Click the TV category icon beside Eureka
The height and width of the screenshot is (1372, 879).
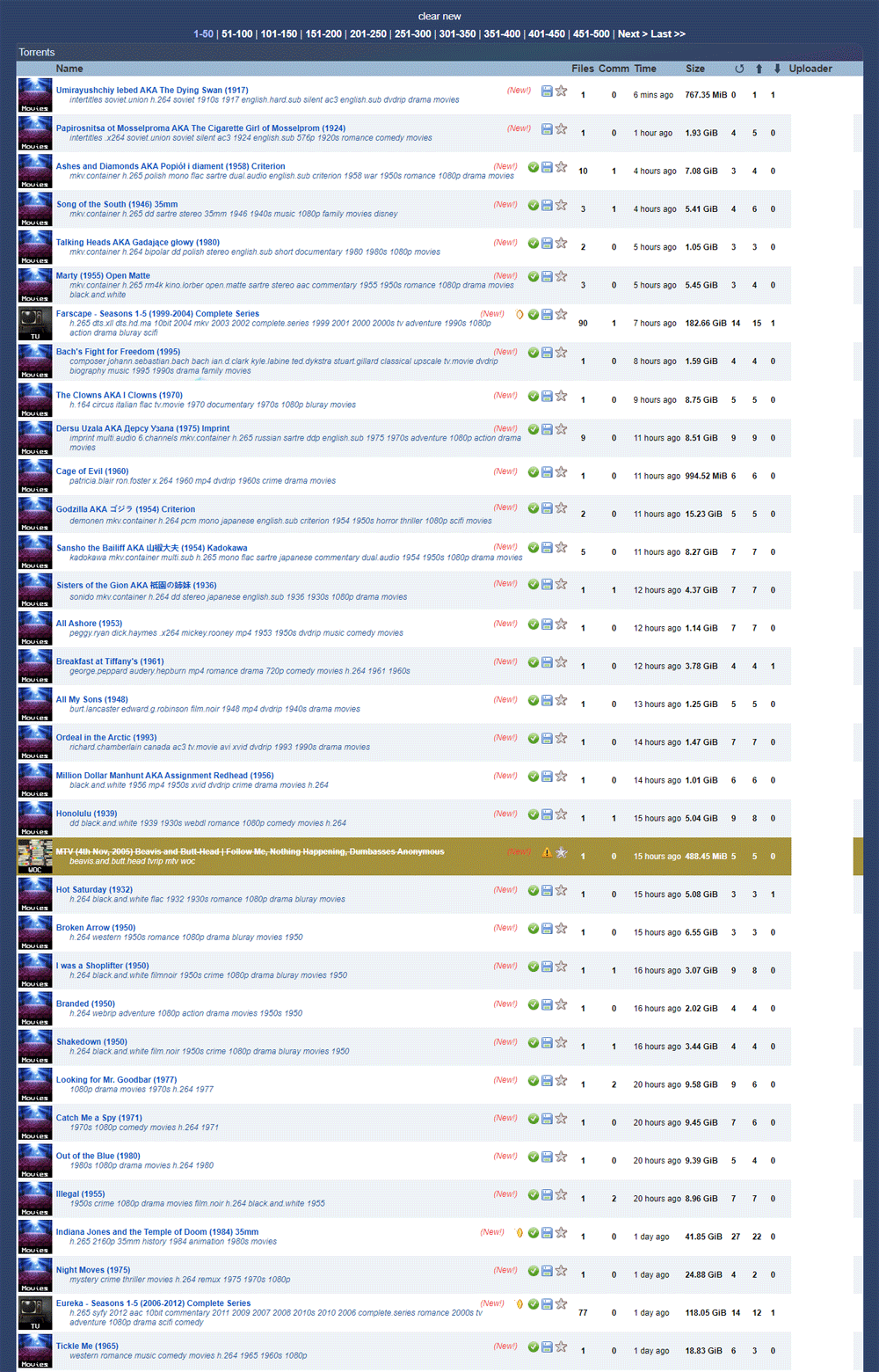tap(35, 1312)
